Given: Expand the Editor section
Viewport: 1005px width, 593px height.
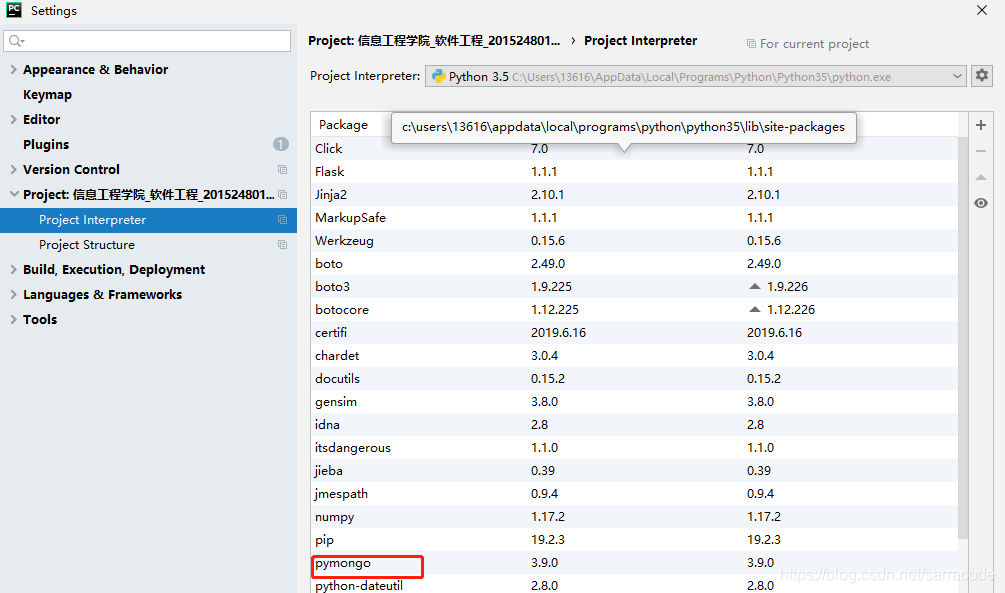Looking at the screenshot, I should tap(13, 119).
